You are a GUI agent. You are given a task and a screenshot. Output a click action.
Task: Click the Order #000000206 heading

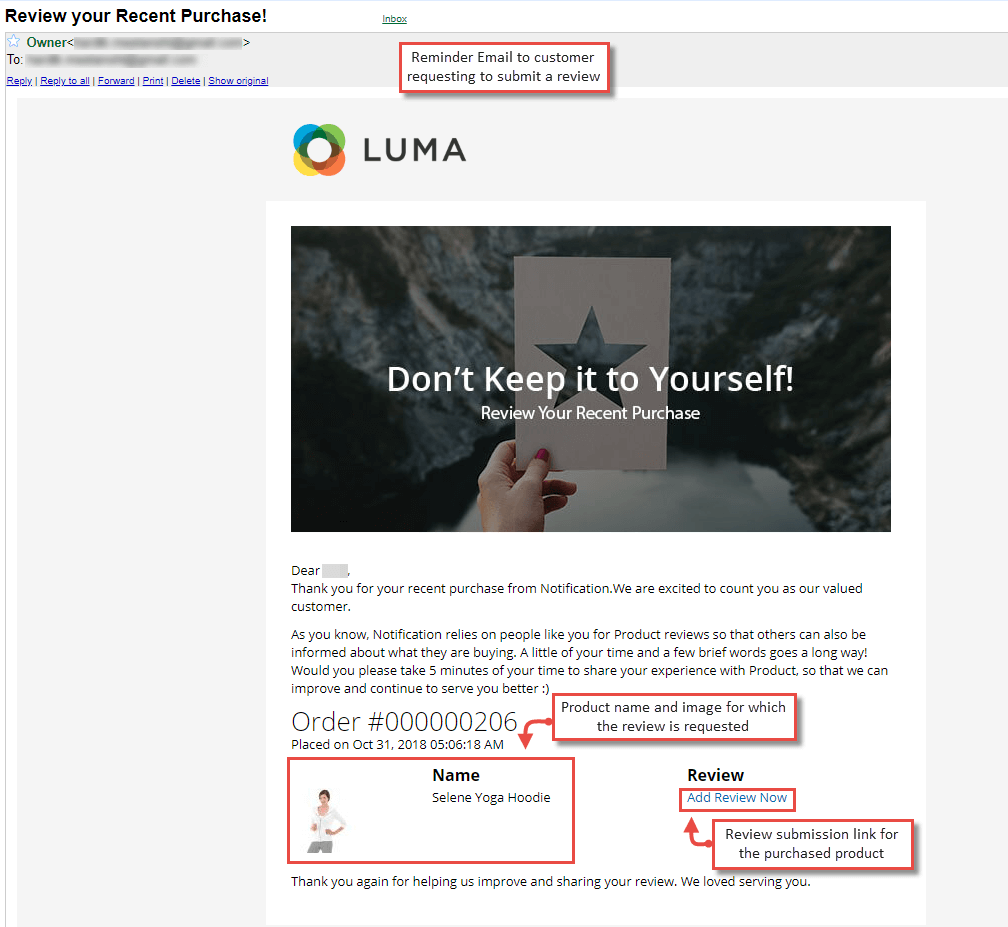(x=404, y=722)
